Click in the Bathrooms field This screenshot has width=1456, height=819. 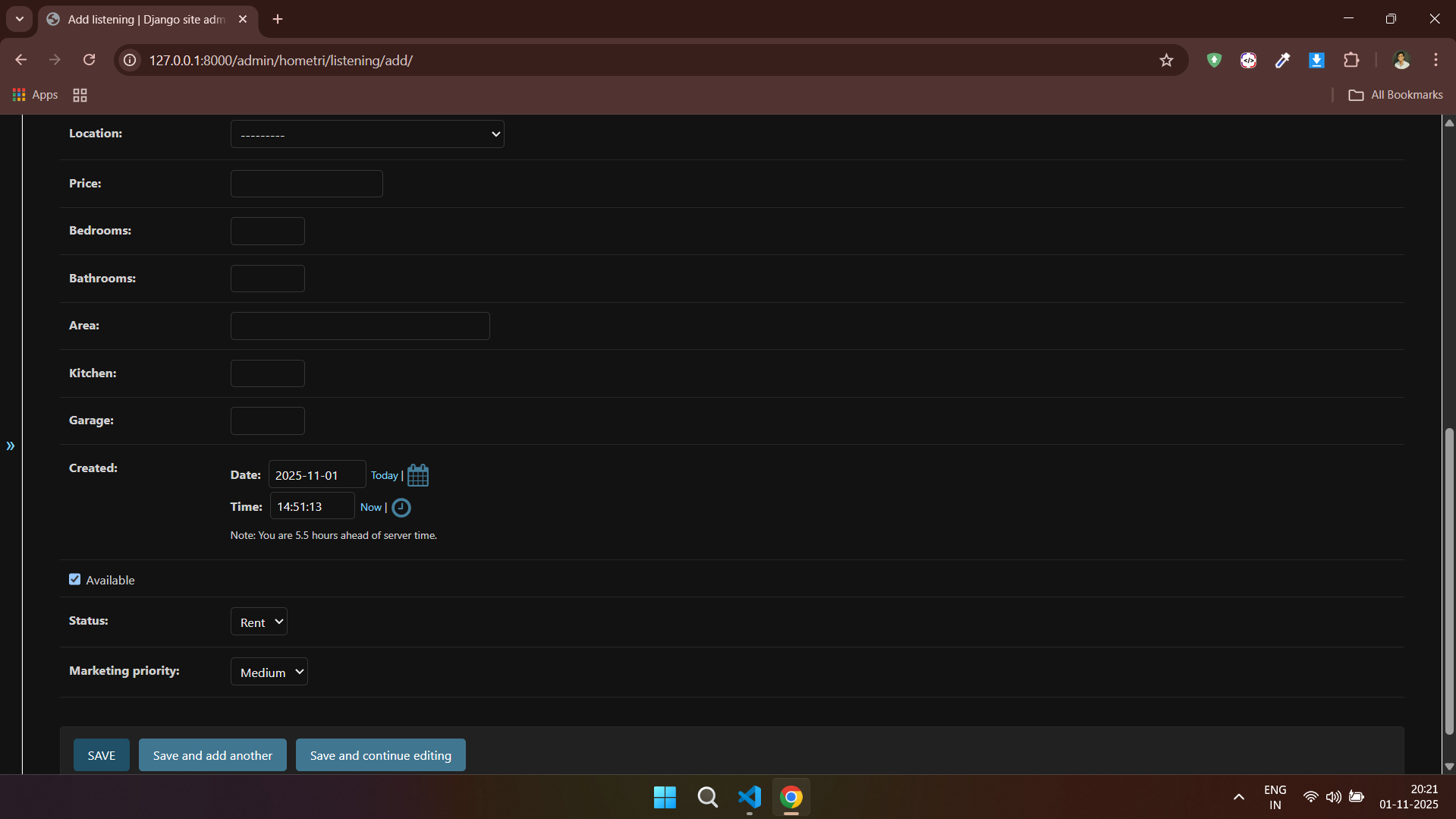click(268, 279)
